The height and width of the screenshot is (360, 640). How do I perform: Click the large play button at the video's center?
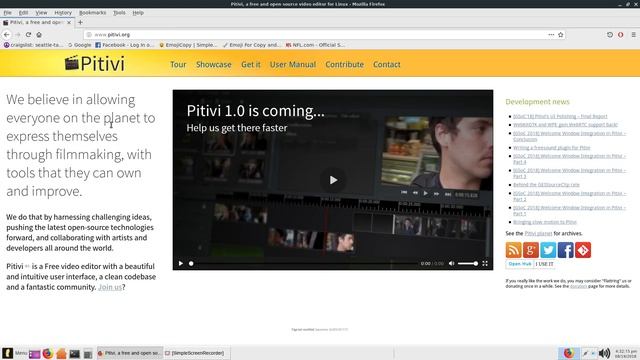click(x=333, y=180)
